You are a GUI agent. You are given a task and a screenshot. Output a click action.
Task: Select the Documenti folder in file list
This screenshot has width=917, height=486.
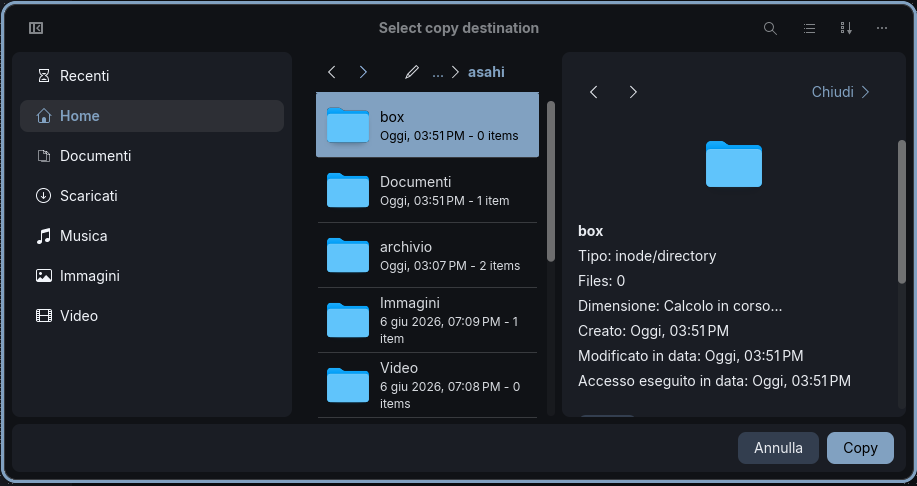pos(427,190)
